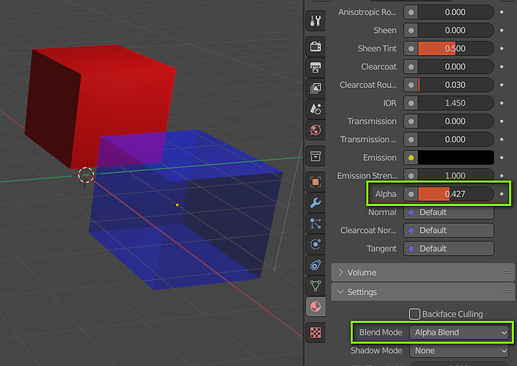Open the Physics properties tab
Screen dimensions: 517x366
tap(315, 244)
